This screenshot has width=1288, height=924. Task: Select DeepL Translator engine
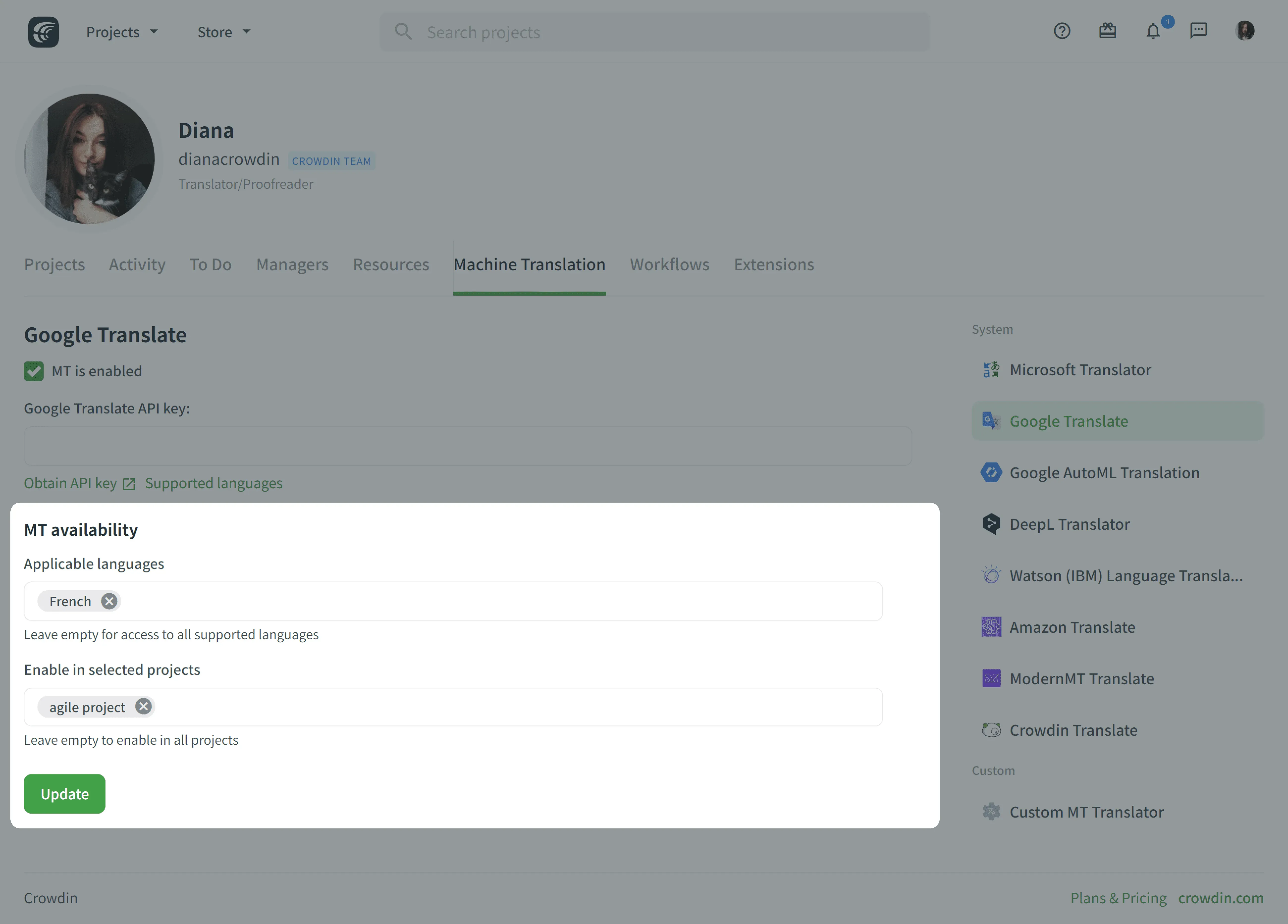[x=1069, y=524]
